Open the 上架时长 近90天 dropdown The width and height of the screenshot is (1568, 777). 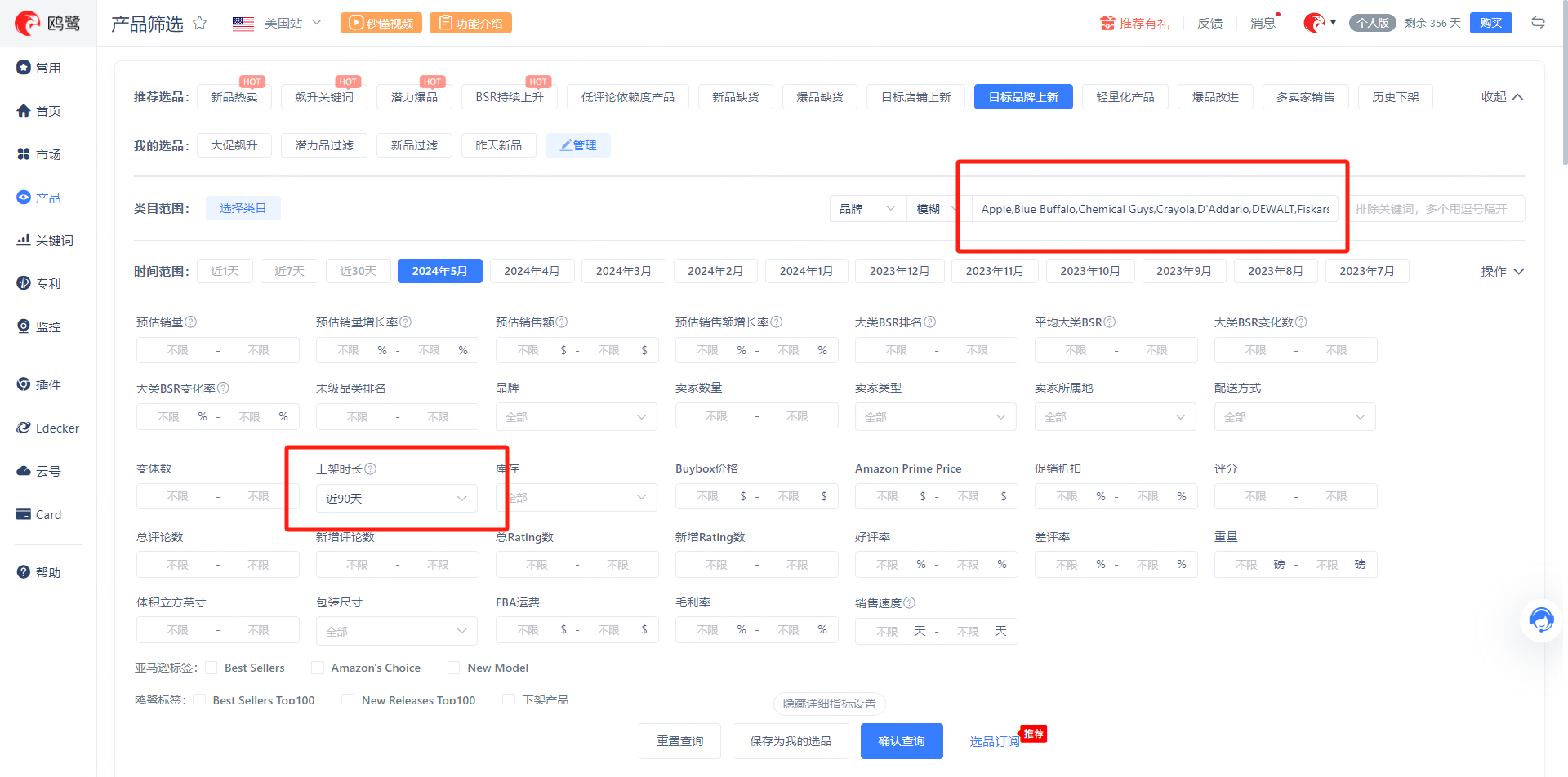[x=397, y=499]
